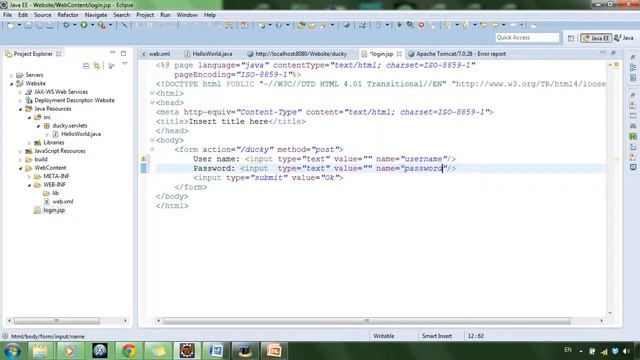Image resolution: width=640 pixels, height=360 pixels.
Task: Switch to the Java EE perspective
Action: coord(596,38)
